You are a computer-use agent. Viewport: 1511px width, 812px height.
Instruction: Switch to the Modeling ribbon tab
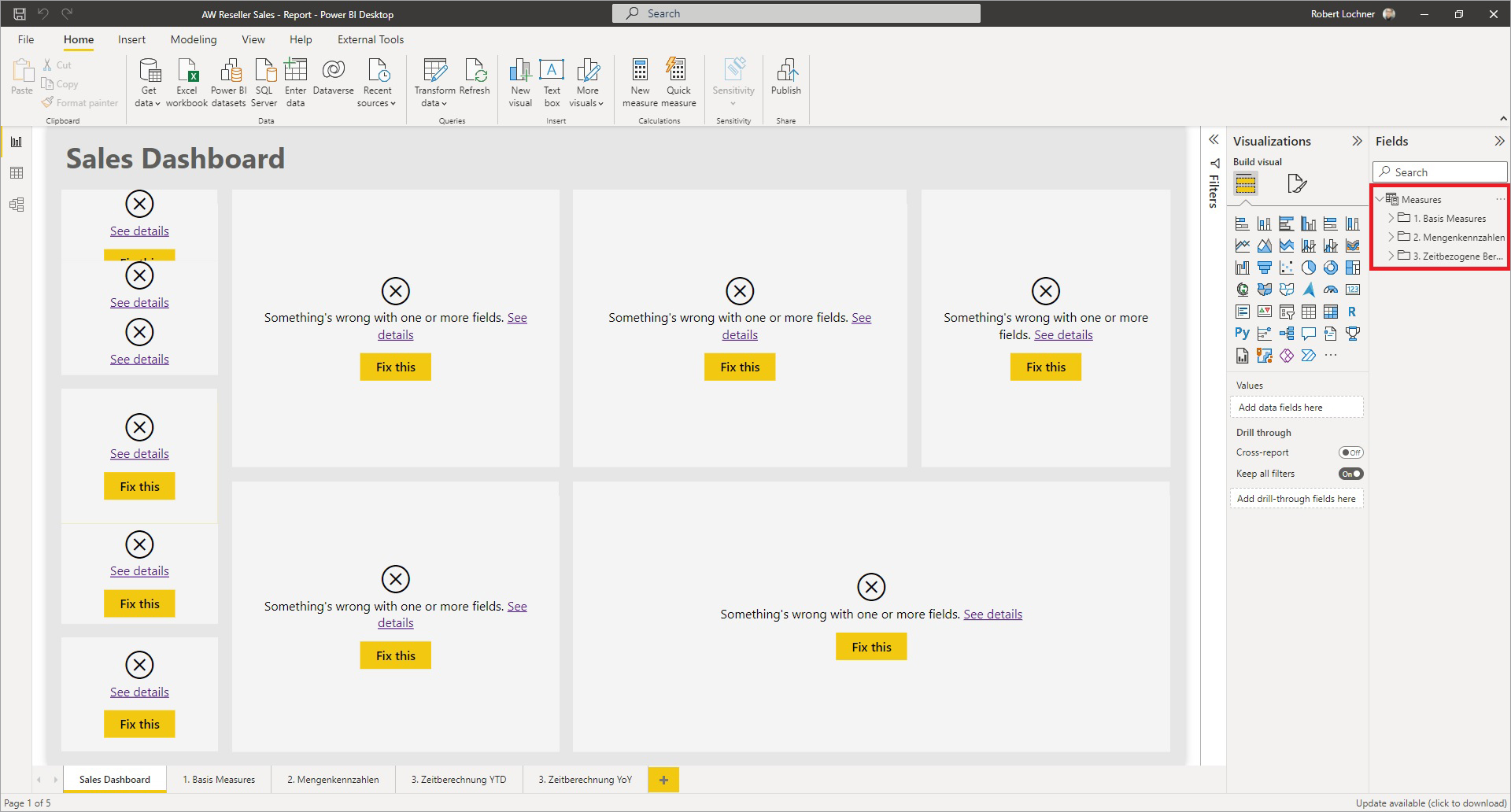(x=193, y=39)
